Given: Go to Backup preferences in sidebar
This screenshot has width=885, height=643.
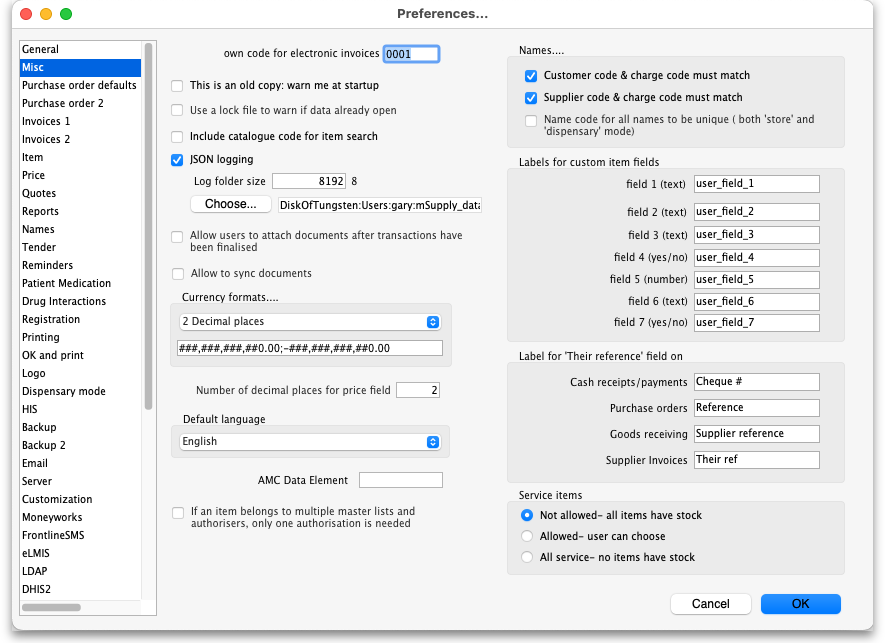Looking at the screenshot, I should [39, 427].
